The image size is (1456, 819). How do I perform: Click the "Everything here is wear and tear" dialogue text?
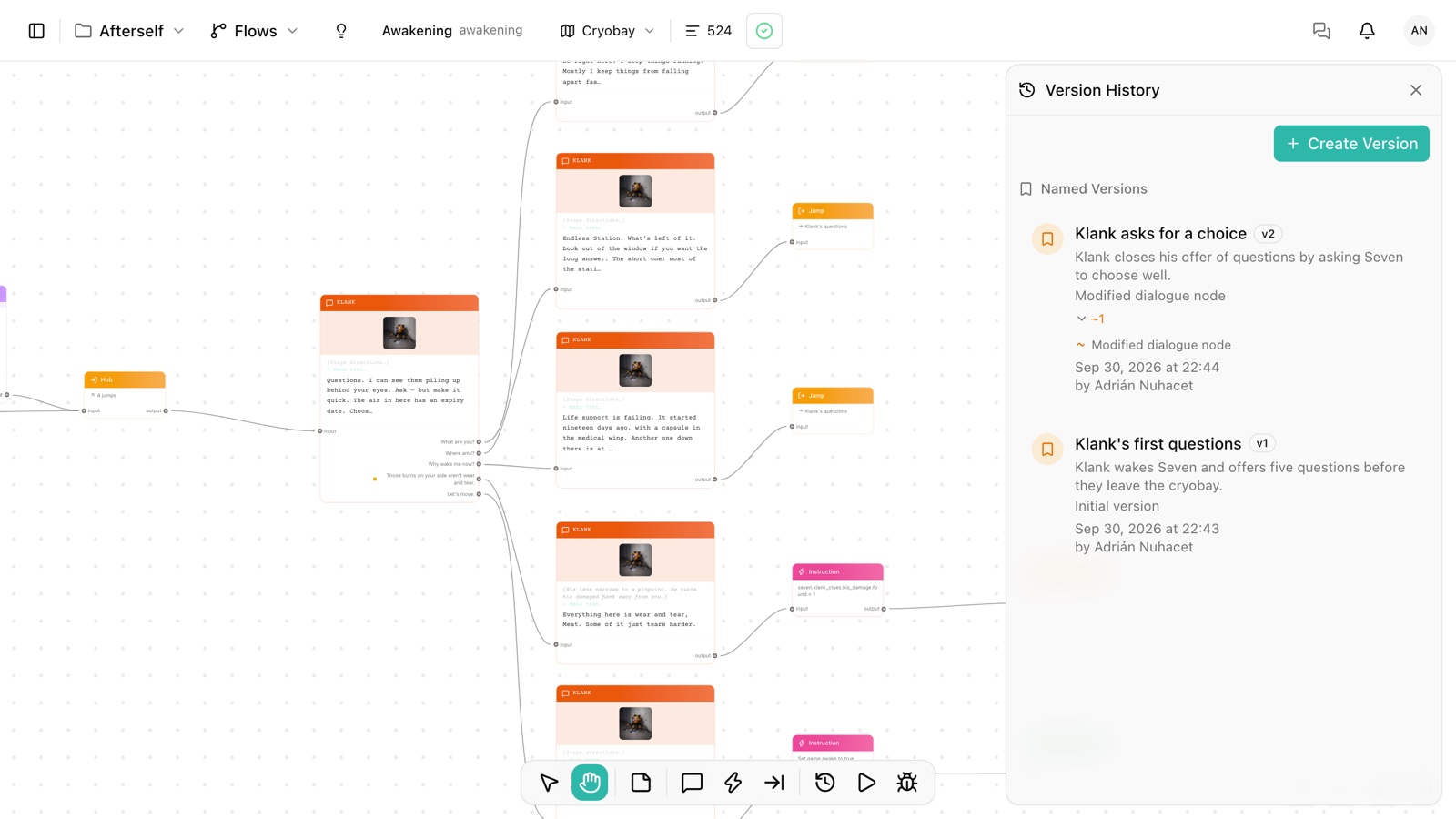[629, 620]
